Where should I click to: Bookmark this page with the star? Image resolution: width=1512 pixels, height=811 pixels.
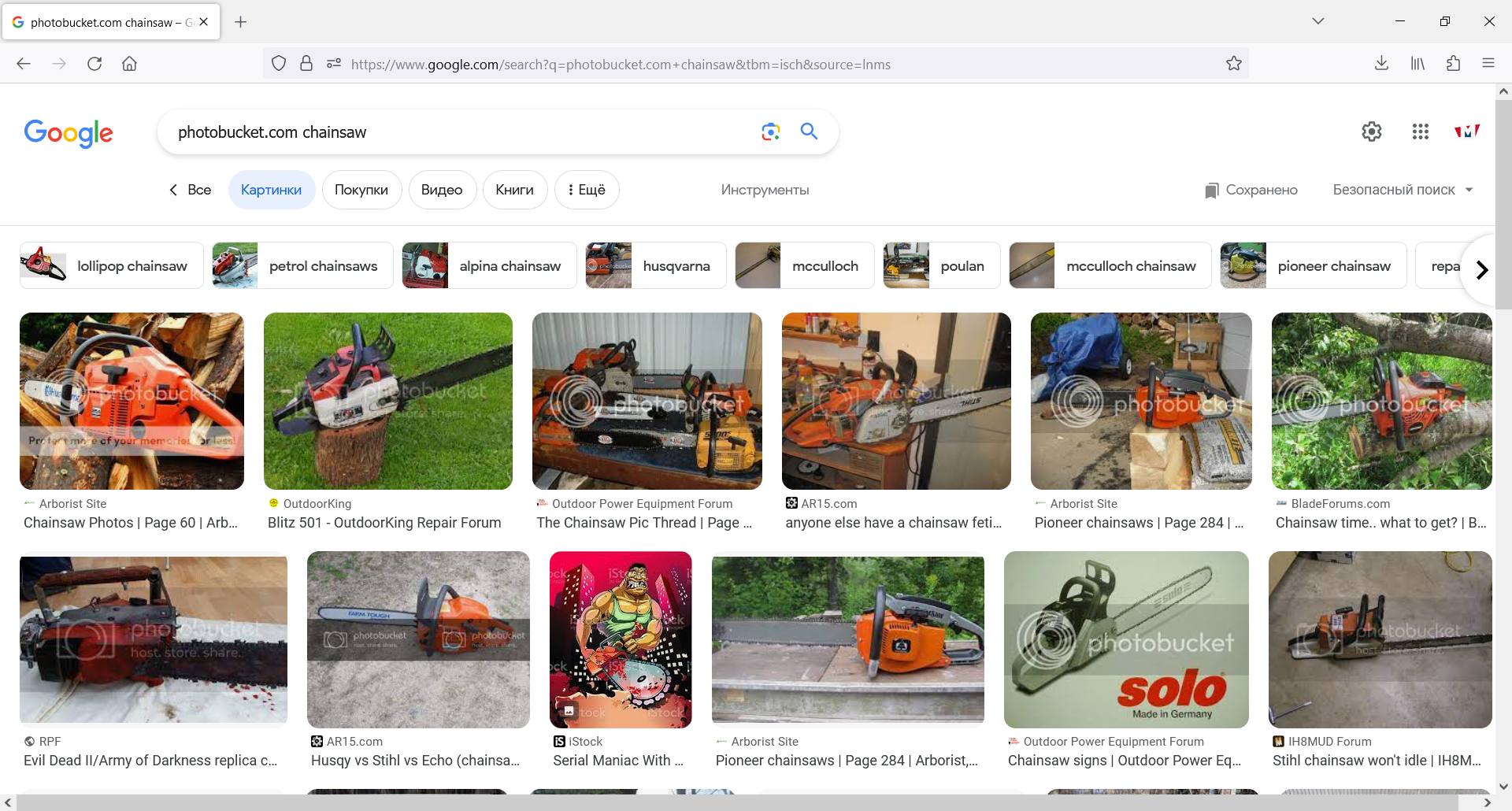[x=1234, y=64]
